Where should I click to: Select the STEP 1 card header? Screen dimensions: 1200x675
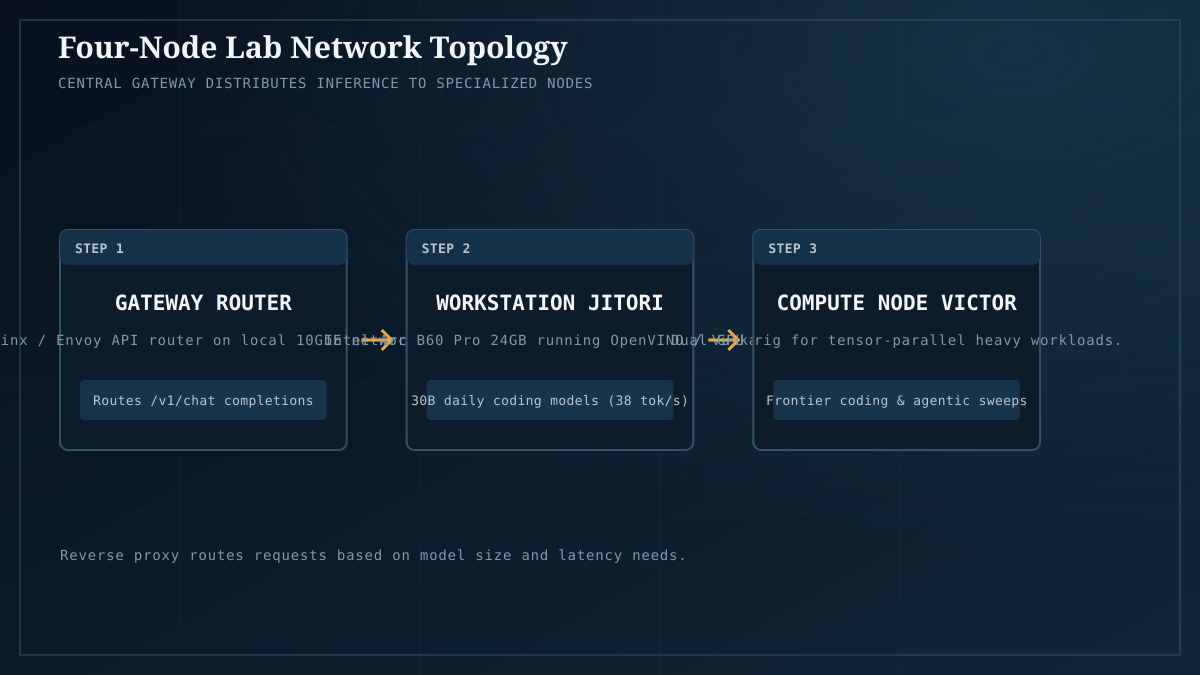click(x=203, y=248)
